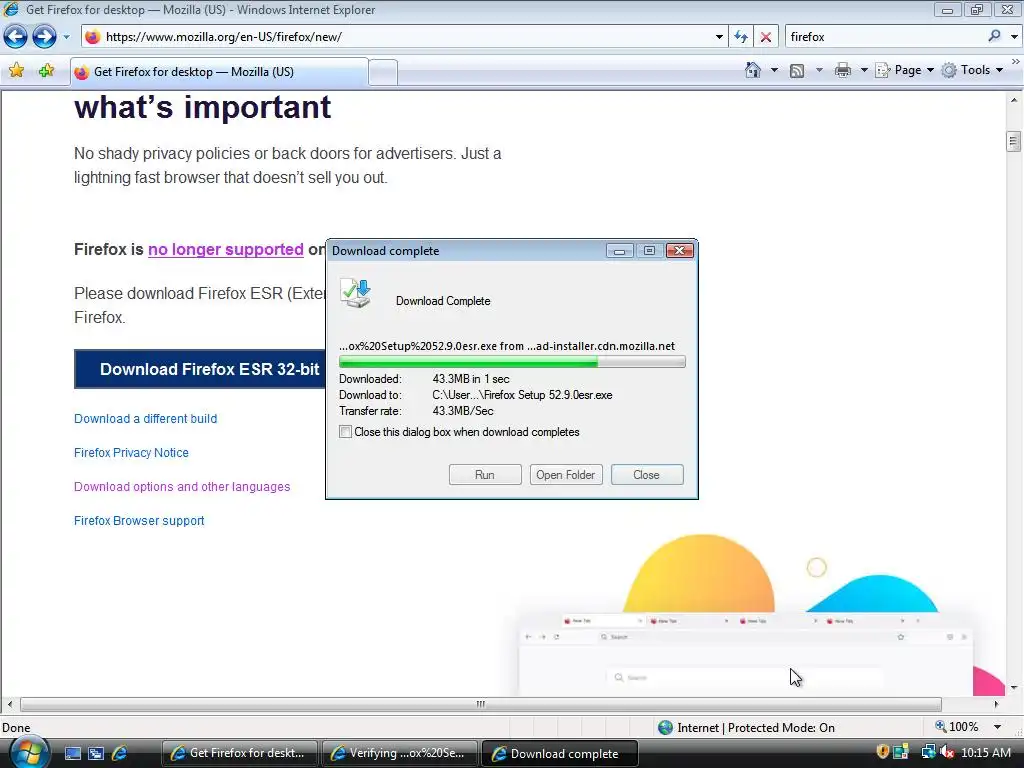Image resolution: width=1024 pixels, height=768 pixels.
Task: Click the address bar URL field
Action: 405,37
